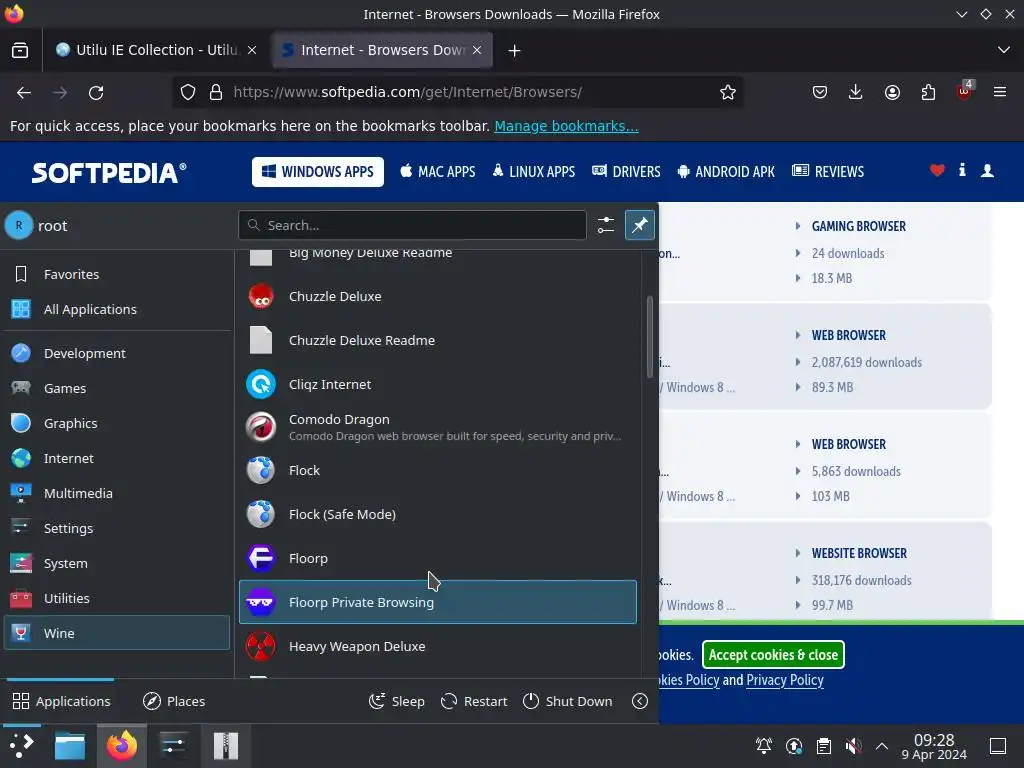This screenshot has width=1024, height=768.
Task: Pin the application launcher open
Action: point(639,225)
